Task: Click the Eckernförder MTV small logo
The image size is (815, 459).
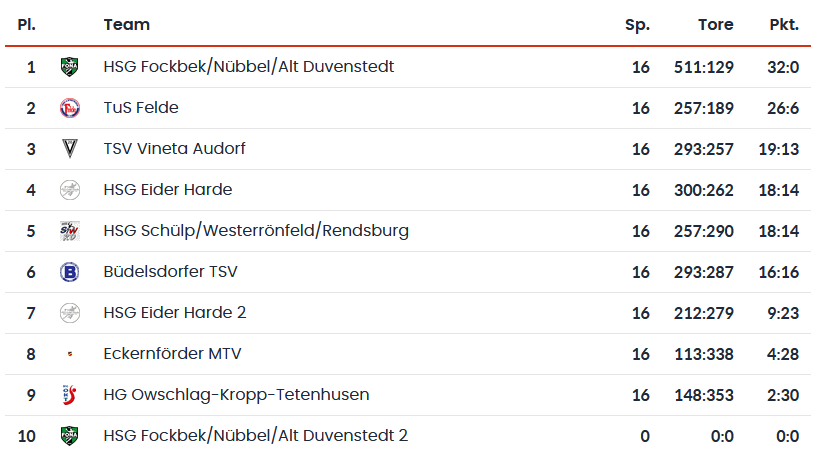Action: (70, 354)
